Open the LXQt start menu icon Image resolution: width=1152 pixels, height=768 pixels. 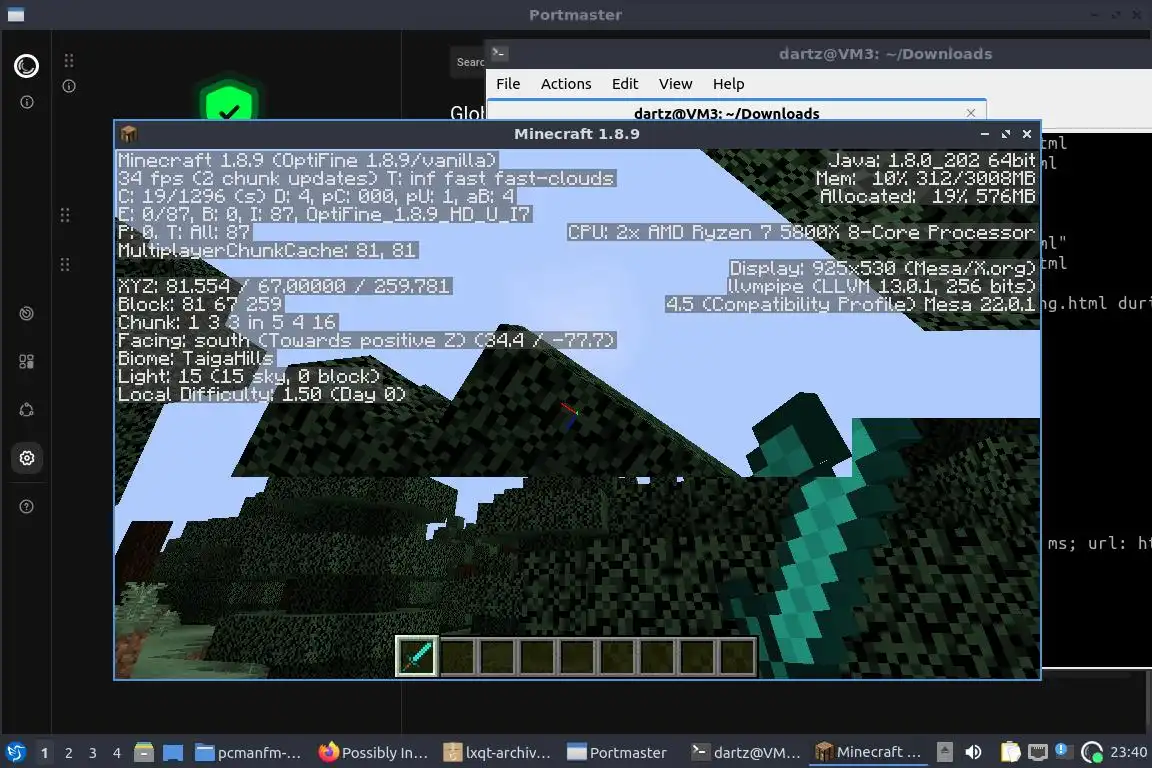tap(16, 752)
